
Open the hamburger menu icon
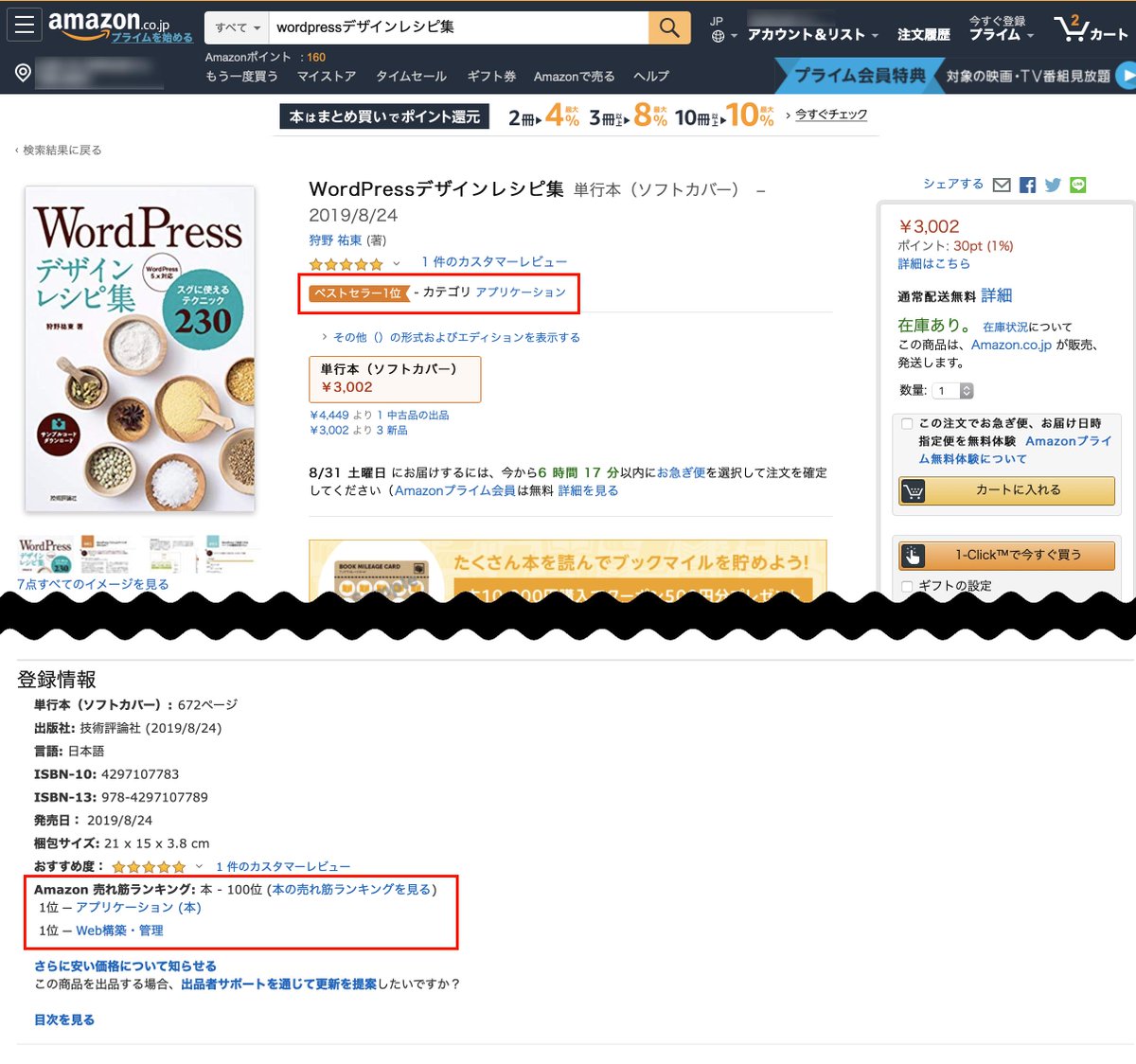click(x=24, y=26)
